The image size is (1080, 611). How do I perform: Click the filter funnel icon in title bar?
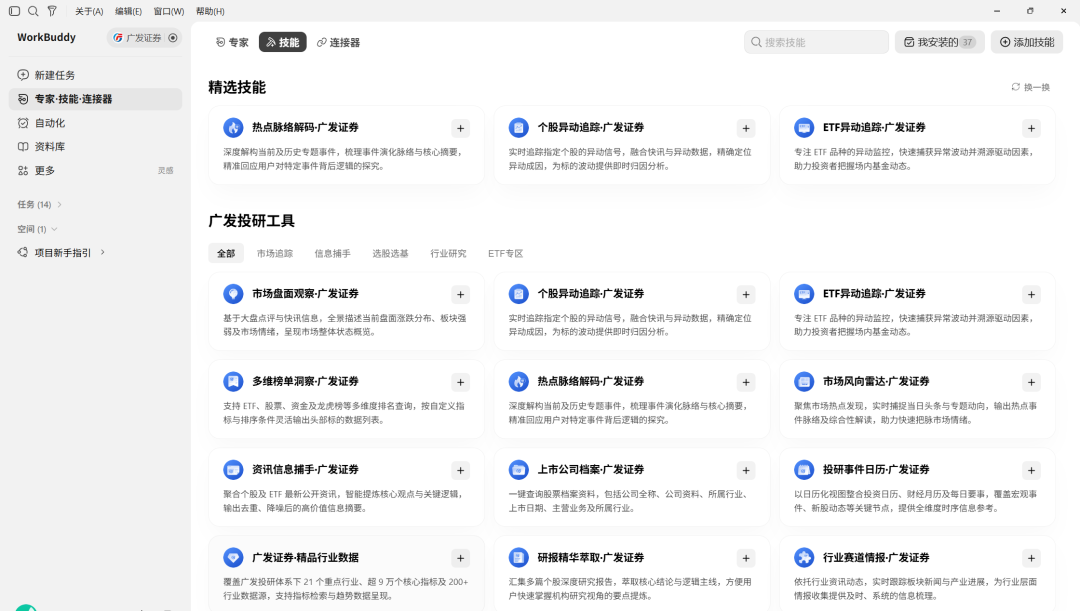pos(52,11)
